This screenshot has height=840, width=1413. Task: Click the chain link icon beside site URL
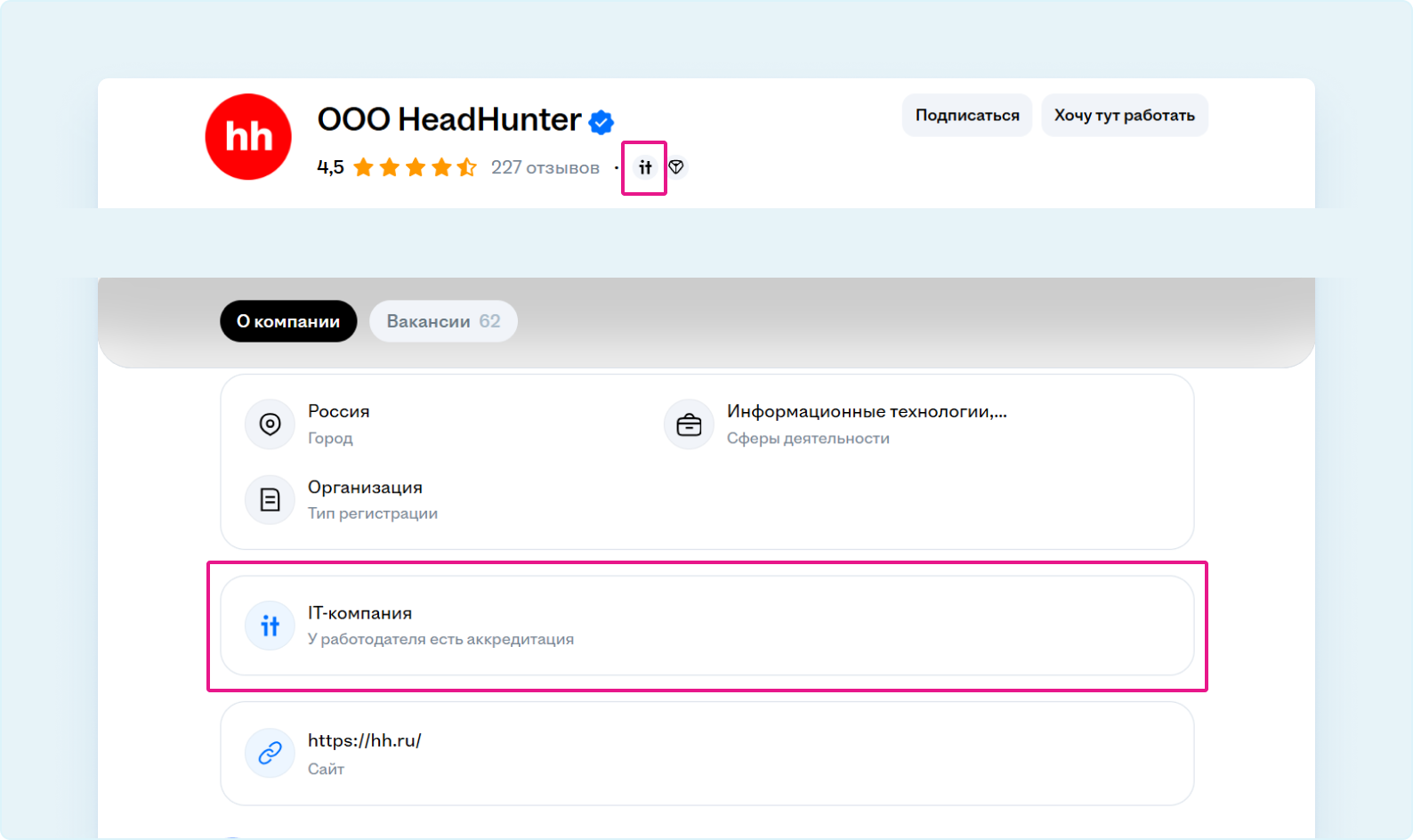(x=270, y=753)
